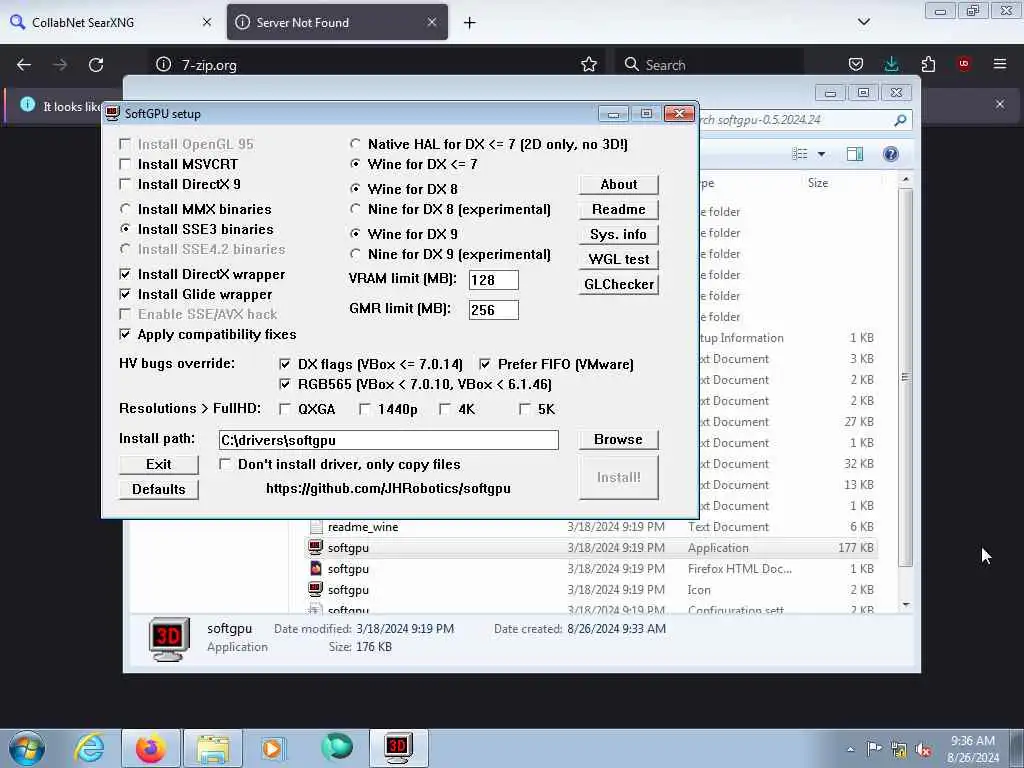Open a new Firefox tab

[470, 23]
